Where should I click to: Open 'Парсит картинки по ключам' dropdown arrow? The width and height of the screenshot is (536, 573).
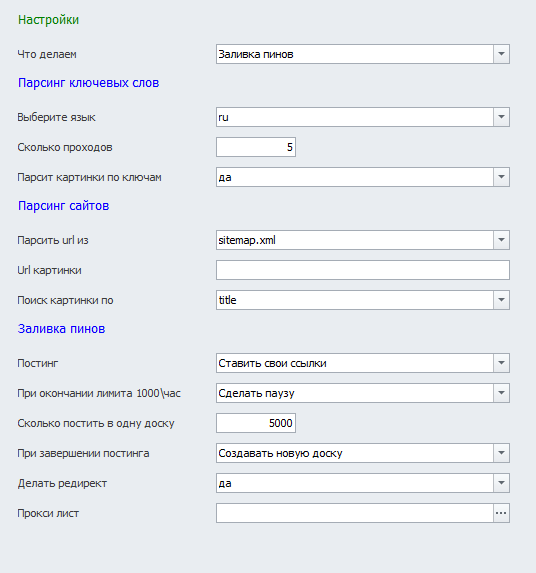click(501, 177)
